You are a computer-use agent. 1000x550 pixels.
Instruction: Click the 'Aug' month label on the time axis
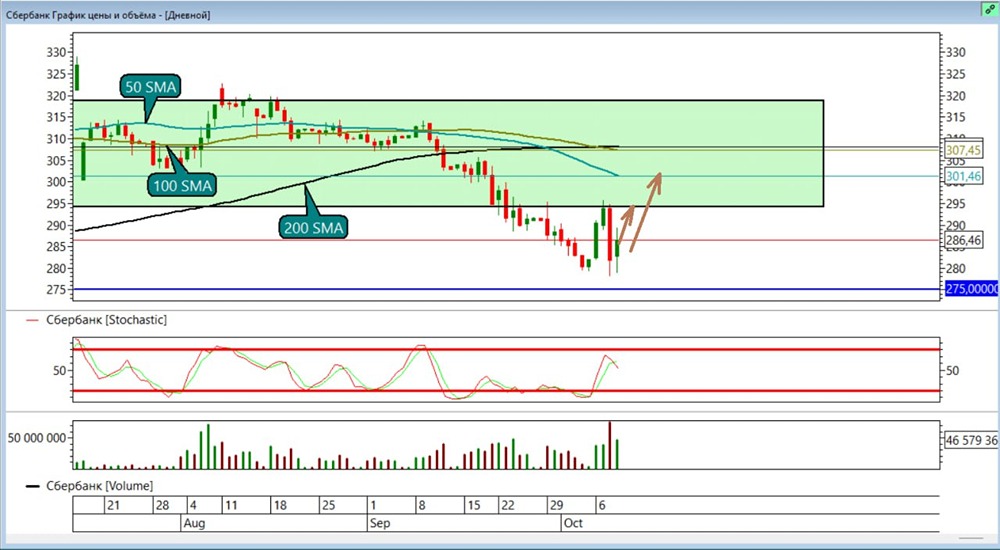[x=194, y=523]
